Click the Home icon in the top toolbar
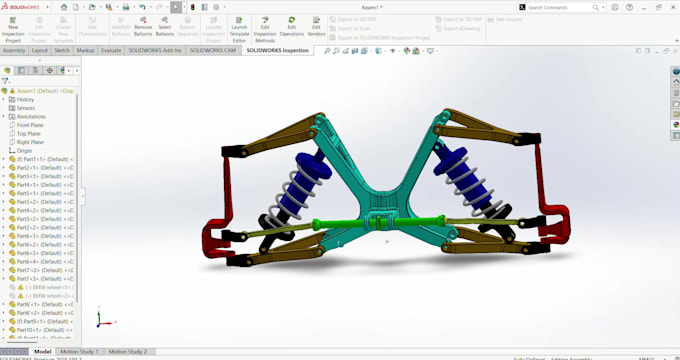Screen dimensions: 680x360 point(64,7)
